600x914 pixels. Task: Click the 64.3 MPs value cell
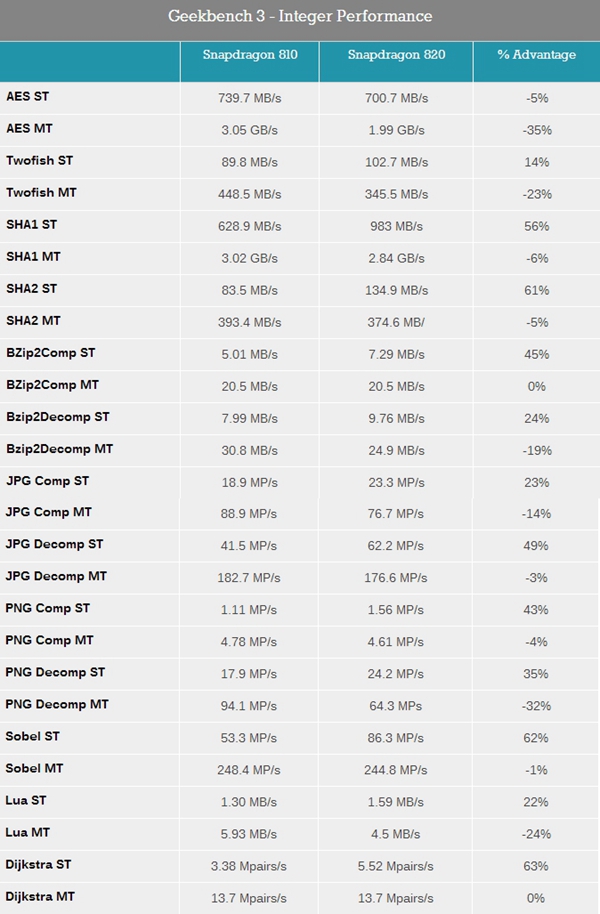pos(395,706)
